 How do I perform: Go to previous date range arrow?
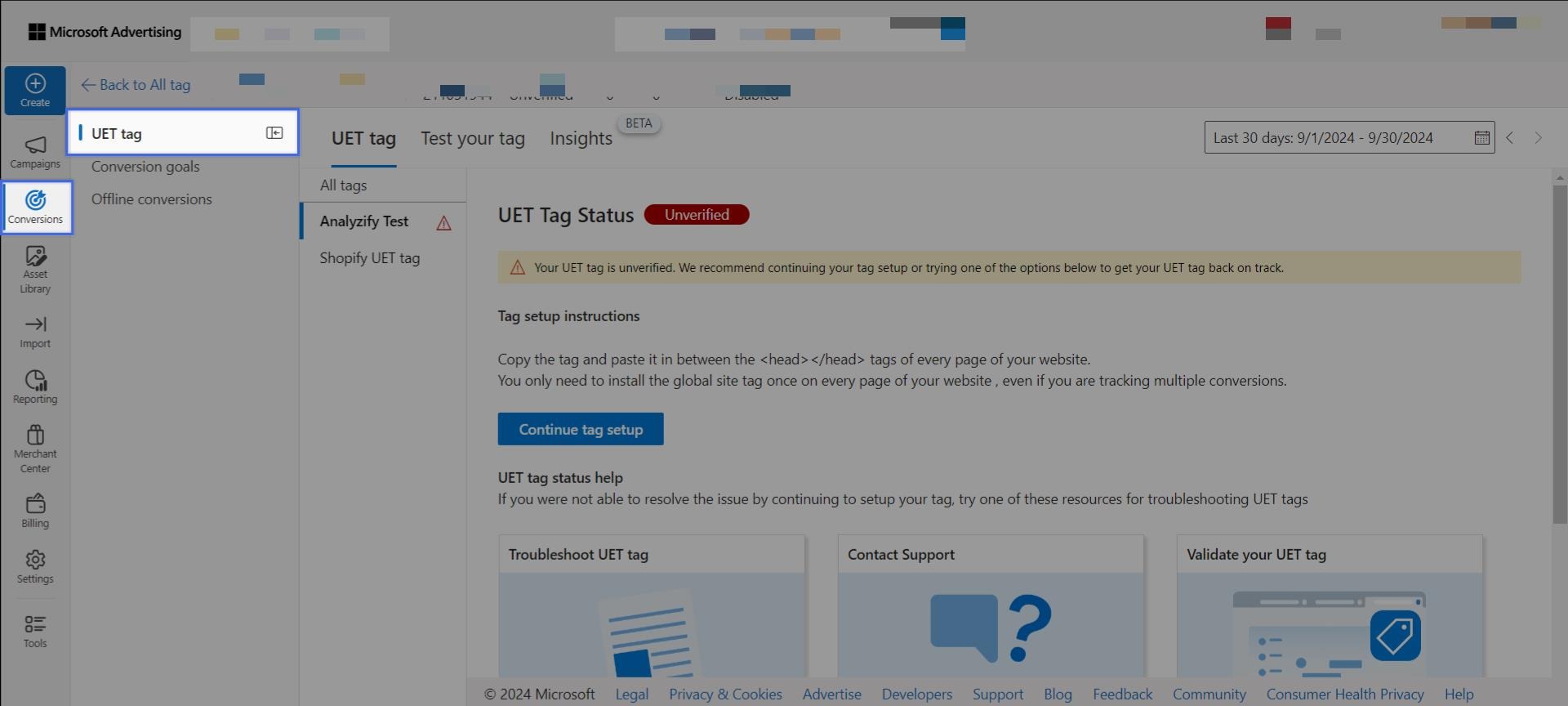tap(1510, 138)
